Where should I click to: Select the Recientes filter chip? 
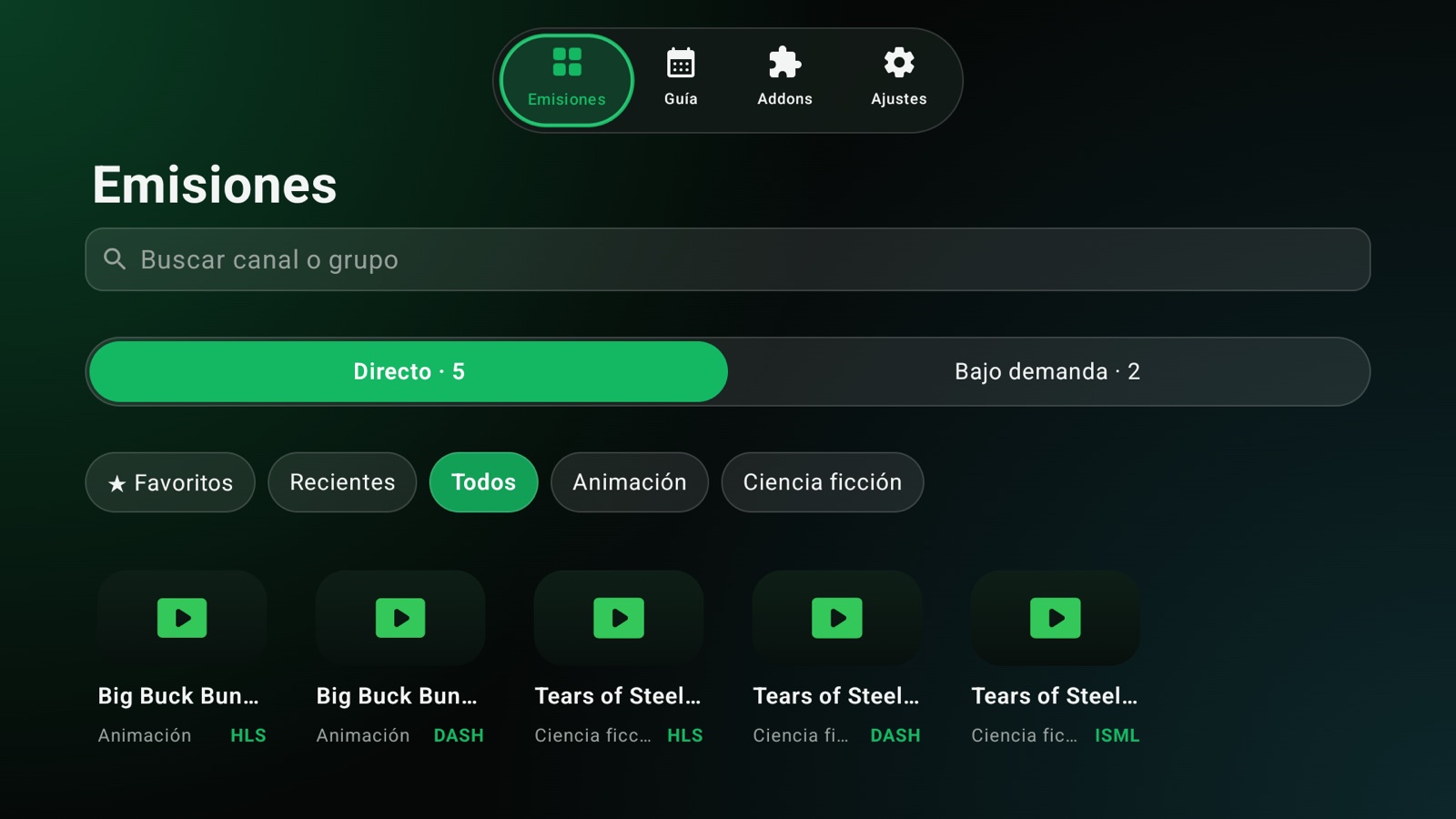[342, 482]
